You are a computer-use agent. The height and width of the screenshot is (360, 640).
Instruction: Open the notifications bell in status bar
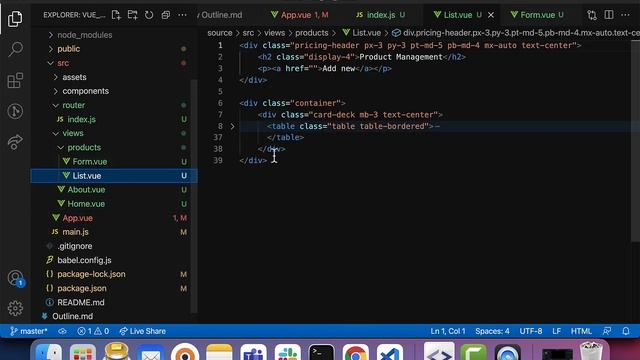[626, 331]
